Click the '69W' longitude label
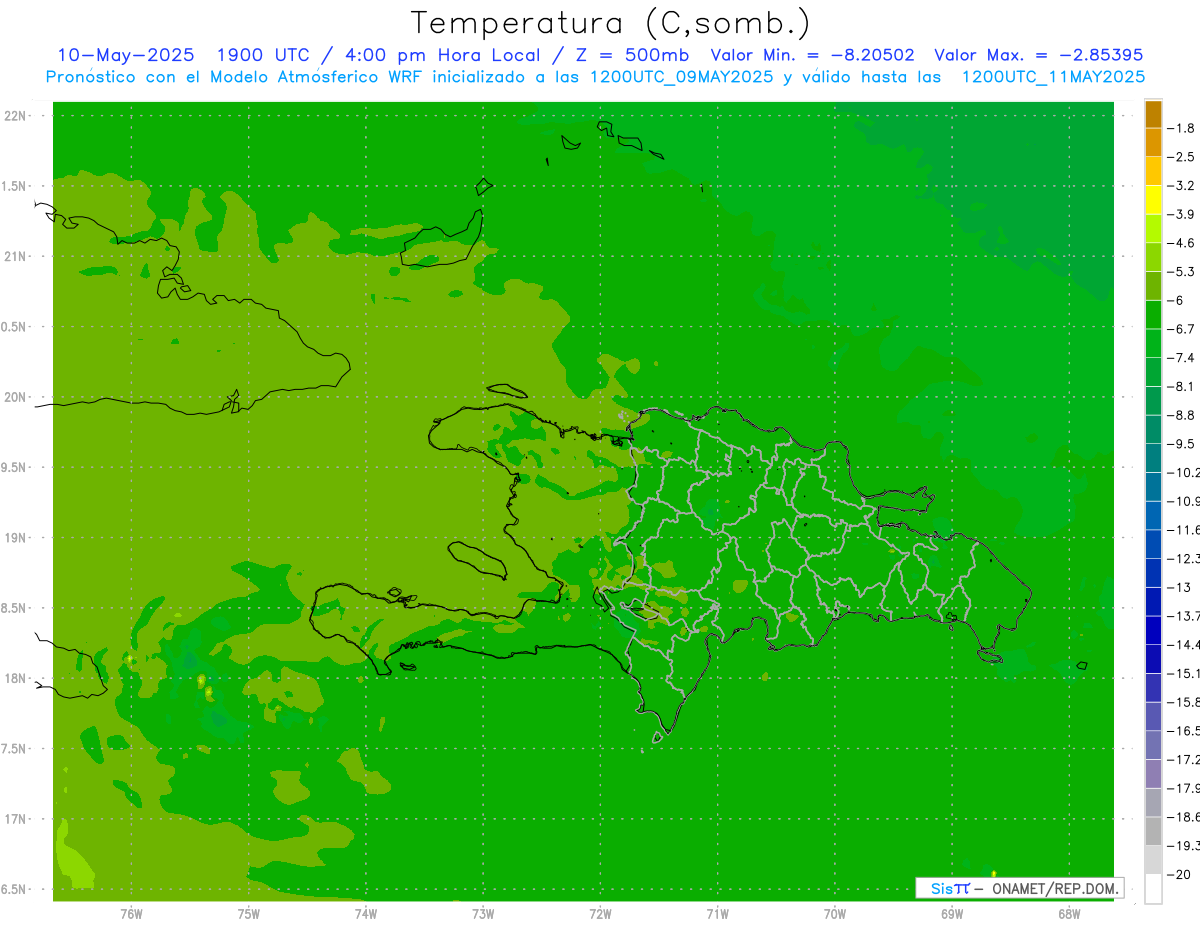The image size is (1200, 927). tap(952, 913)
